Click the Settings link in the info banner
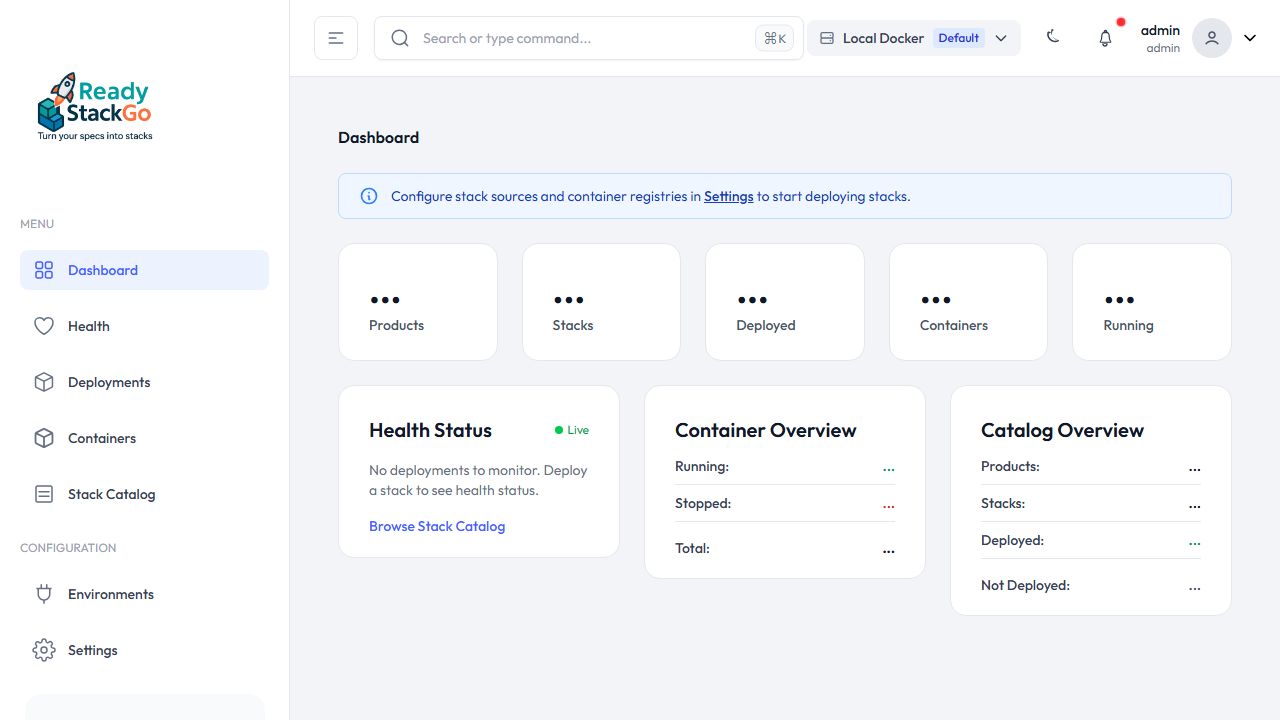This screenshot has height=720, width=1280. tap(728, 196)
